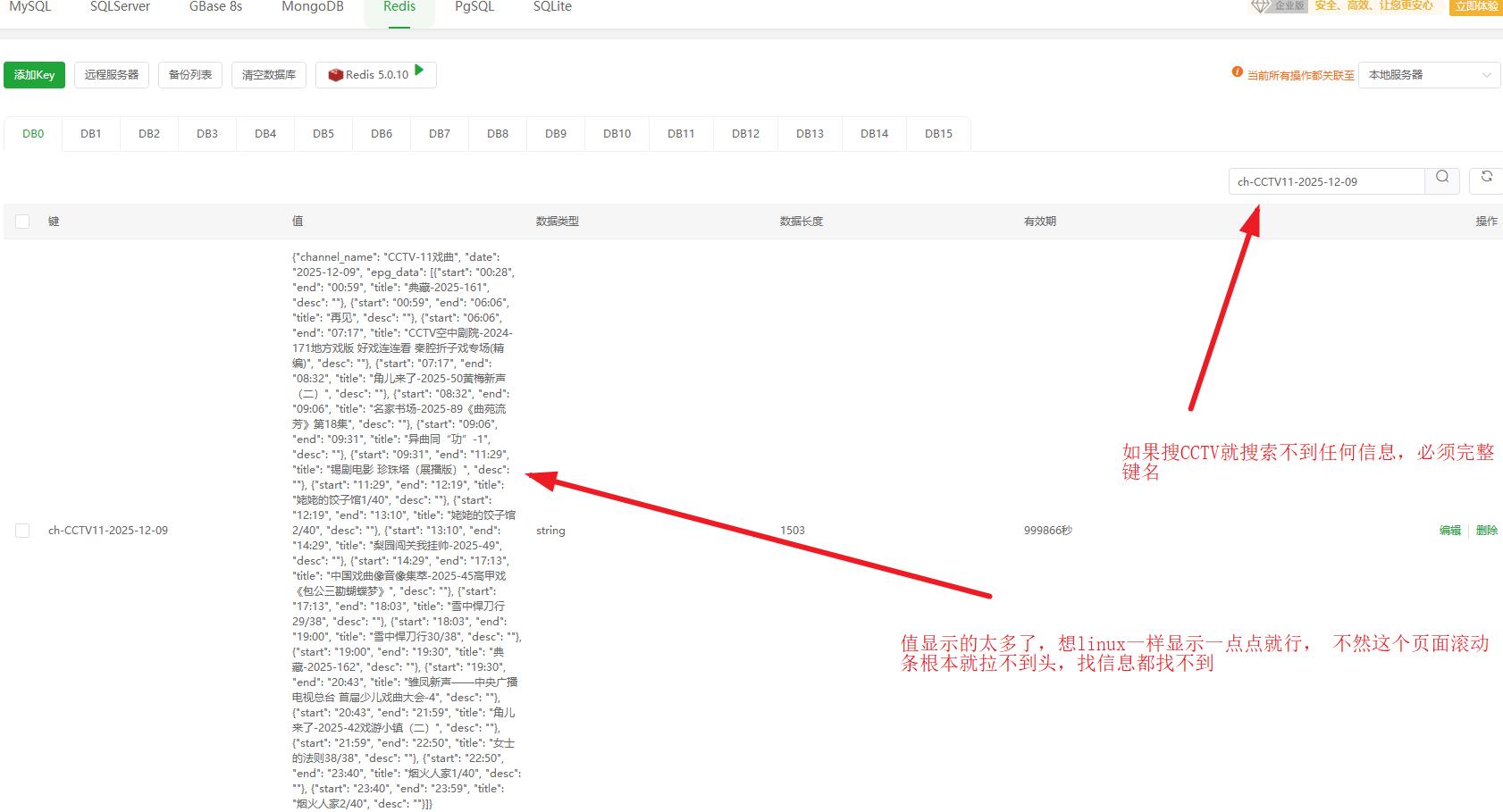This screenshot has height=812, width=1503.
Task: Click the 有效期 column header
Action: click(x=1040, y=222)
